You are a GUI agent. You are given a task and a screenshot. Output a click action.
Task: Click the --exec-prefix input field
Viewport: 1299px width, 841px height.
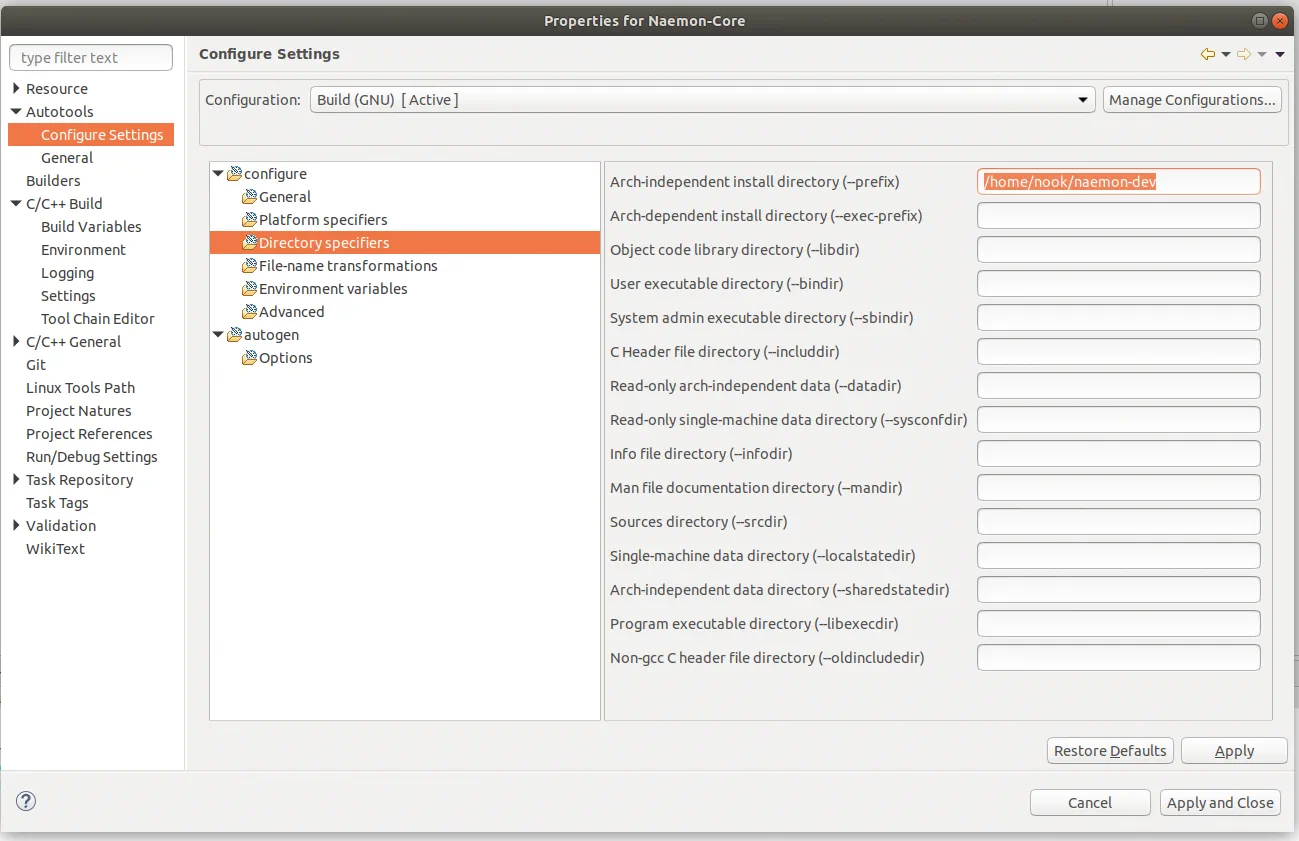tap(1118, 216)
